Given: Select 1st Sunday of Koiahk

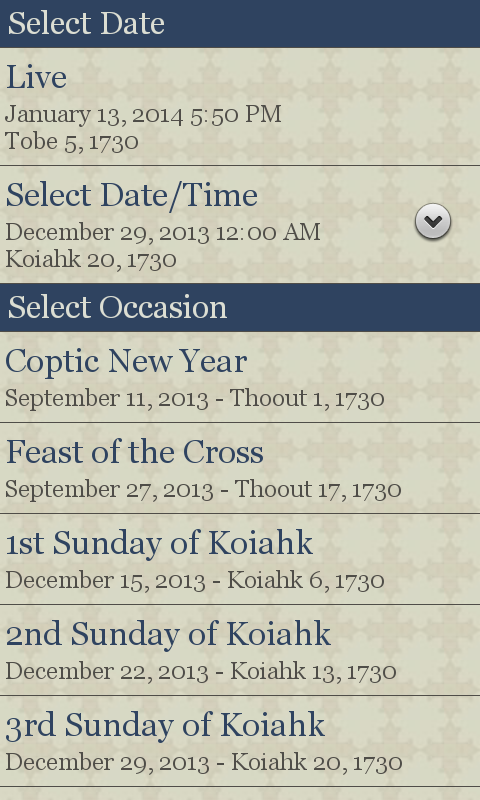Looking at the screenshot, I should click(x=240, y=559).
